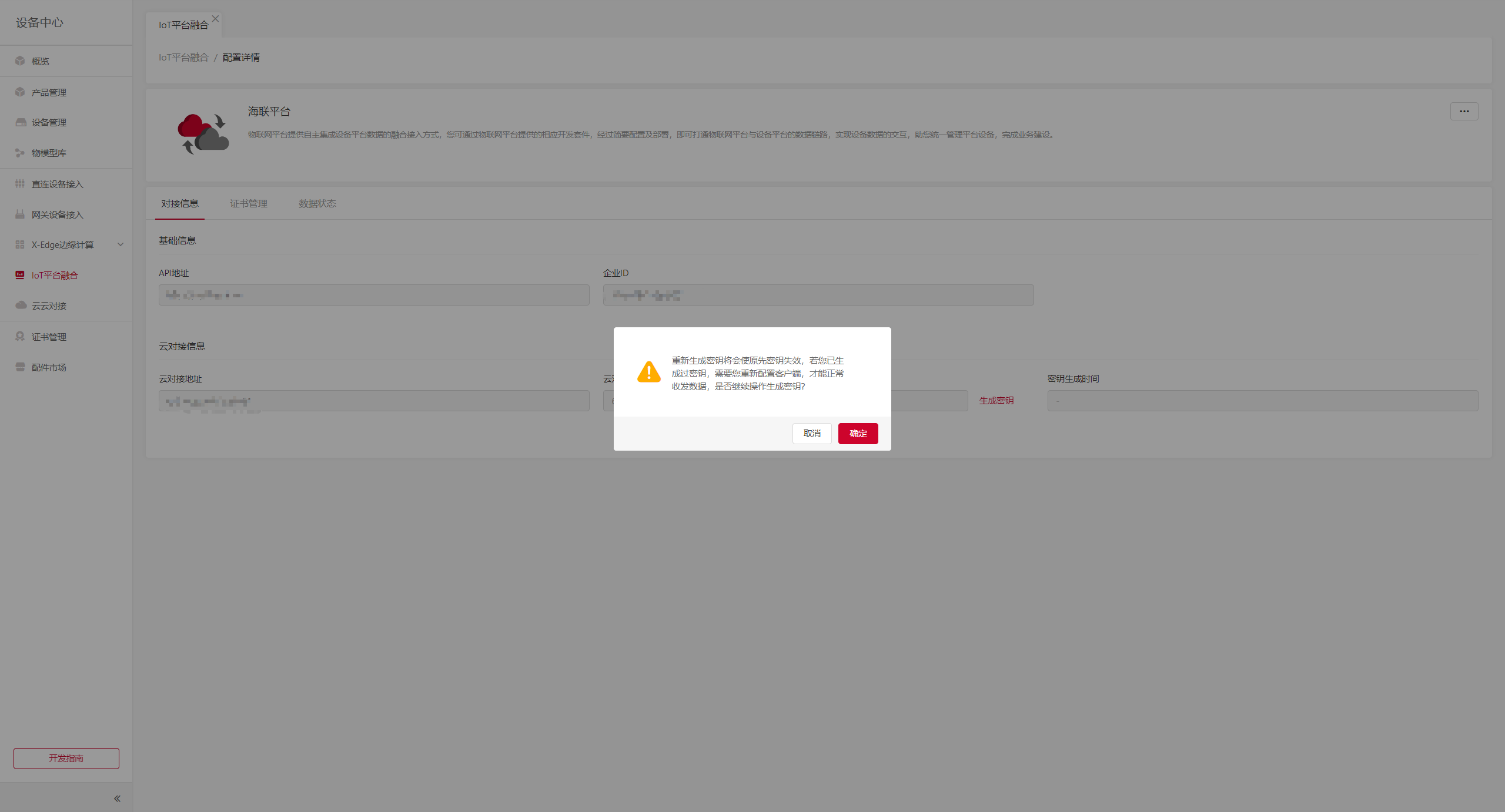
Task: Collapse the sidebar with double-chevron
Action: click(117, 798)
